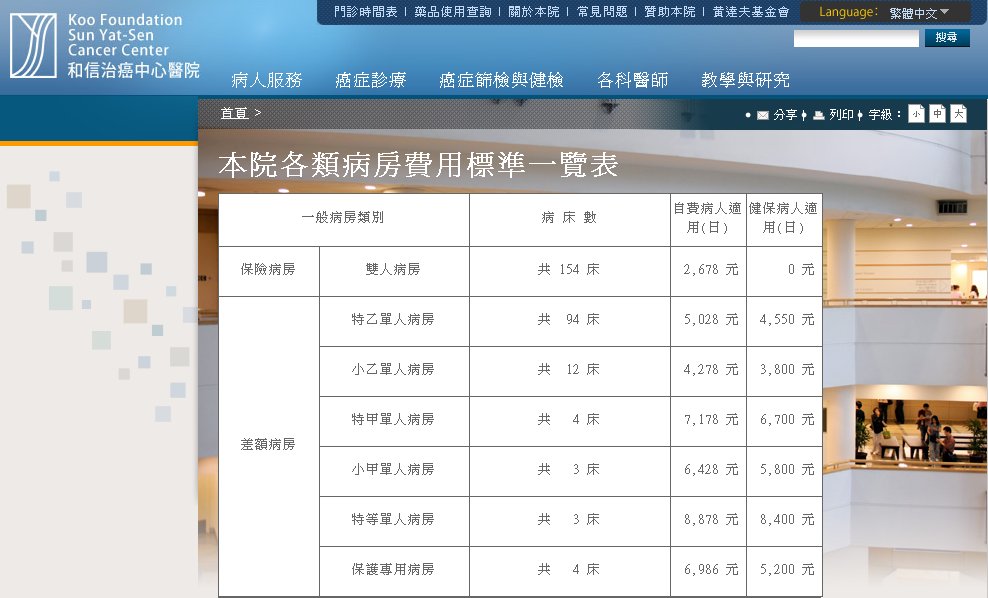Click the 6,700 元 cell

tap(784, 422)
